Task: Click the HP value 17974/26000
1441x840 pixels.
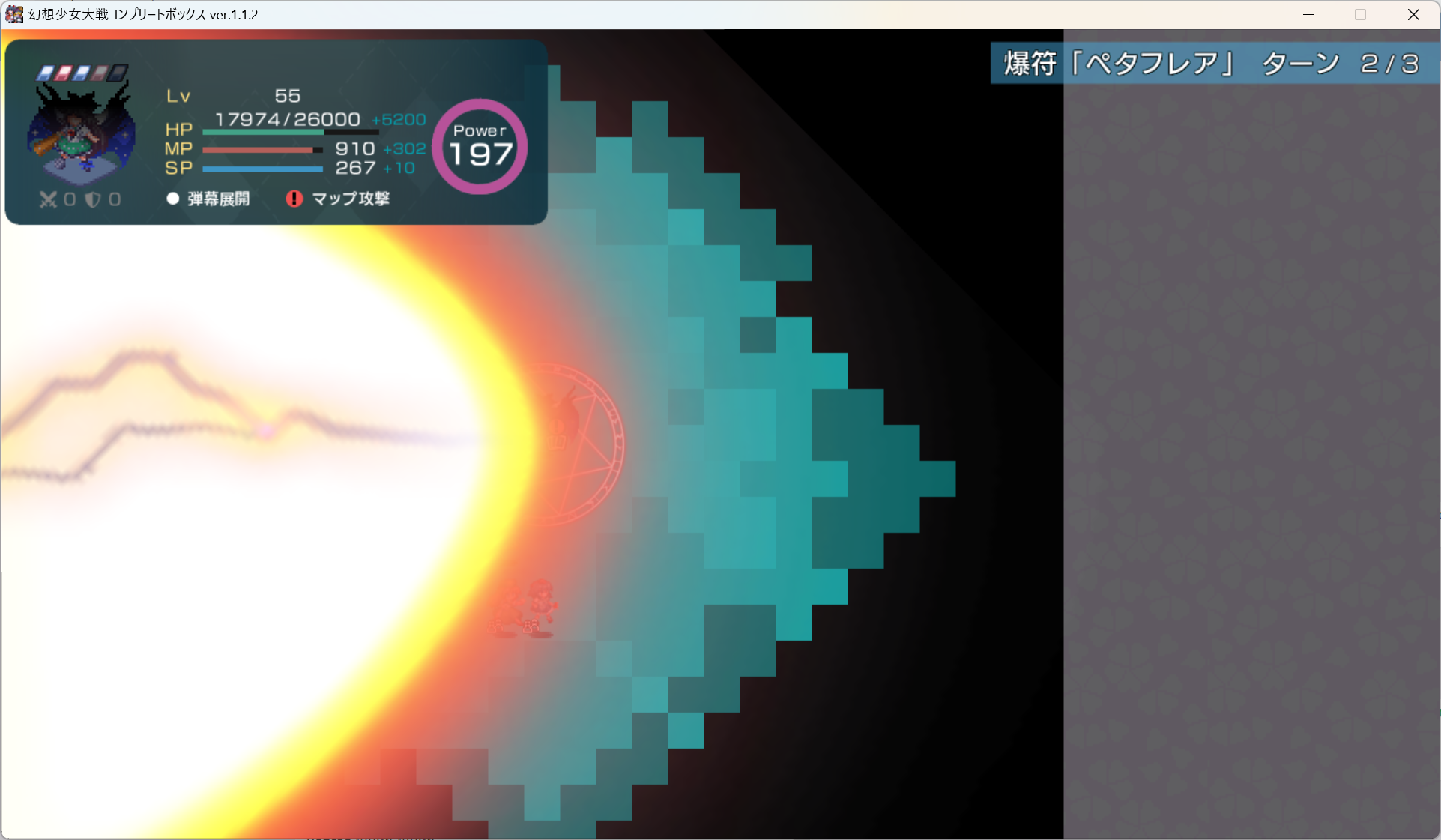Action: click(288, 119)
